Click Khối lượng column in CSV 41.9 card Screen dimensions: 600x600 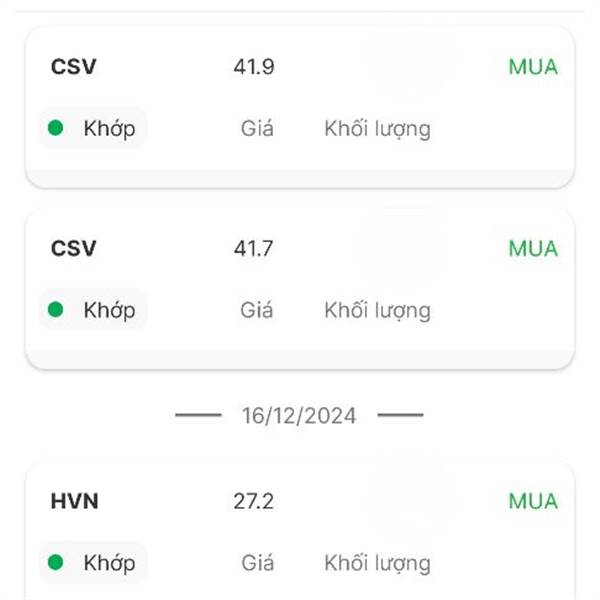(x=378, y=129)
